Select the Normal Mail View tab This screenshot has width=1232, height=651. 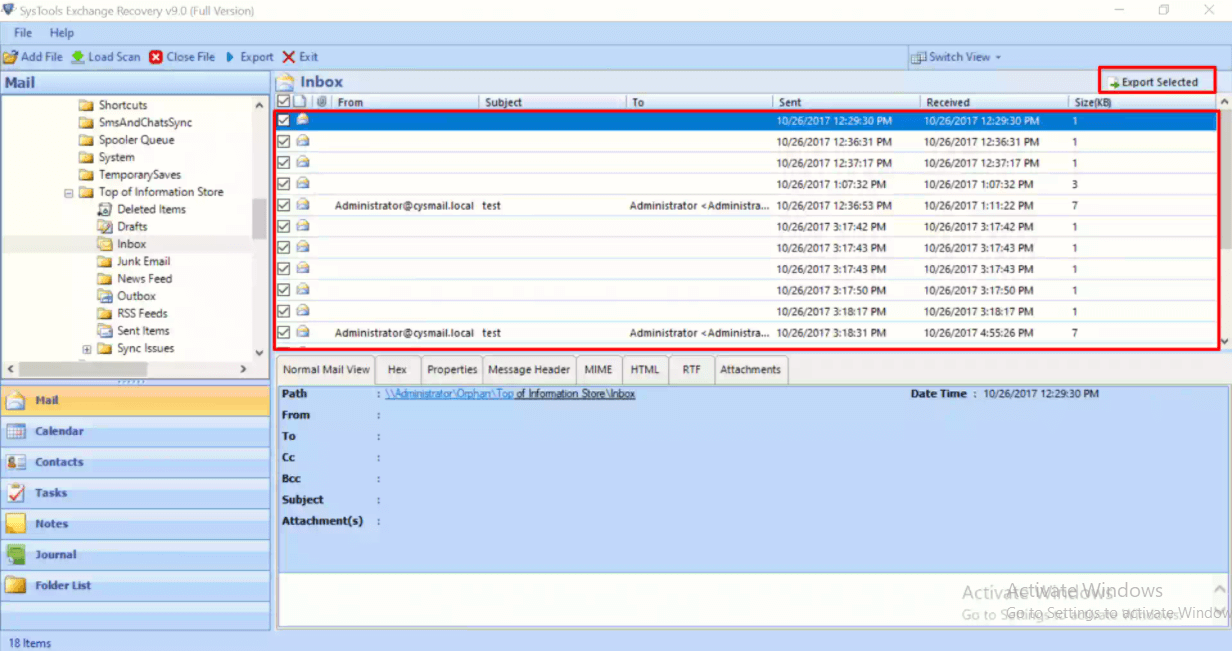click(326, 369)
